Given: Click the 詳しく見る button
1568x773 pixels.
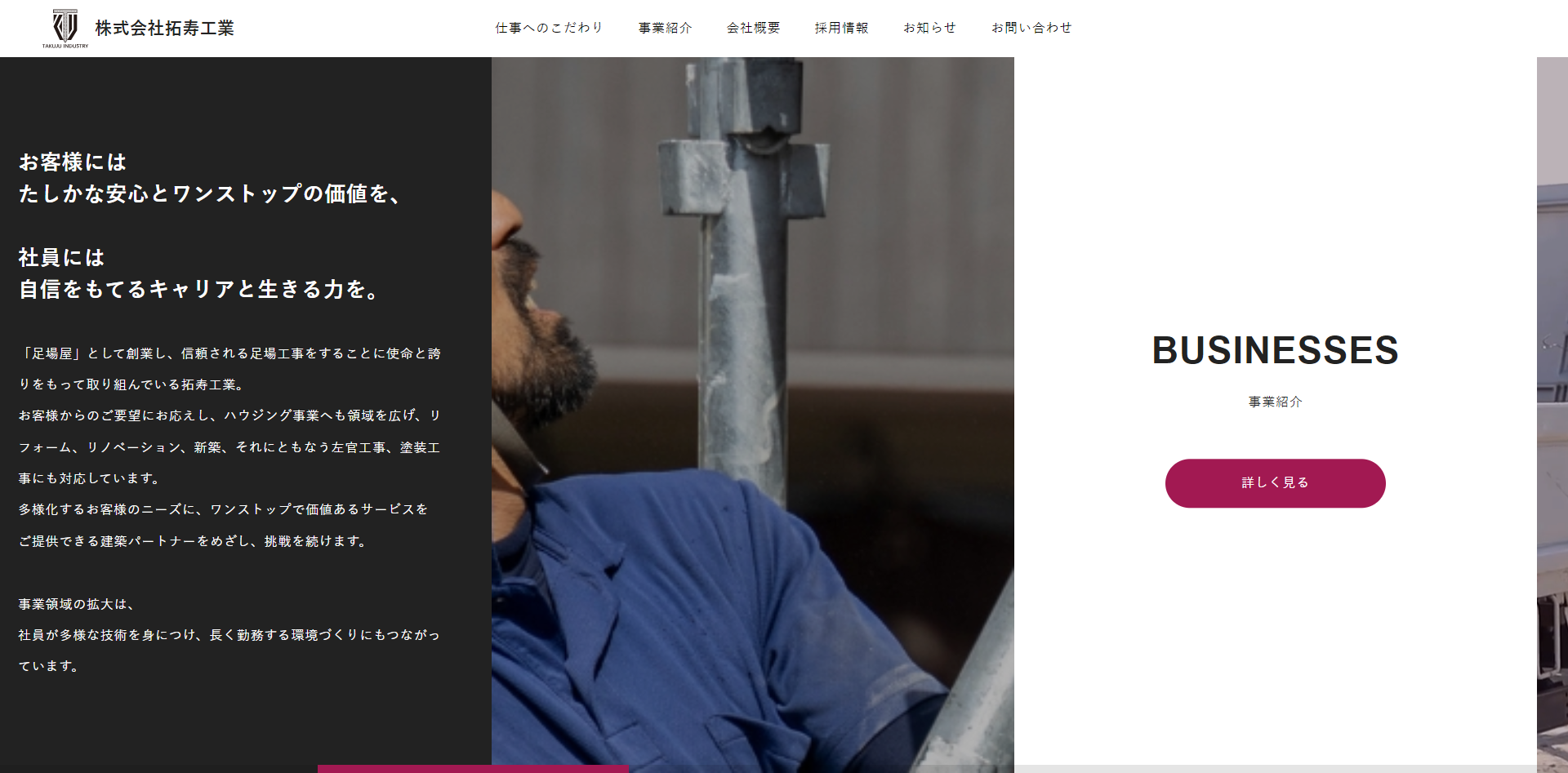Looking at the screenshot, I should (x=1276, y=483).
